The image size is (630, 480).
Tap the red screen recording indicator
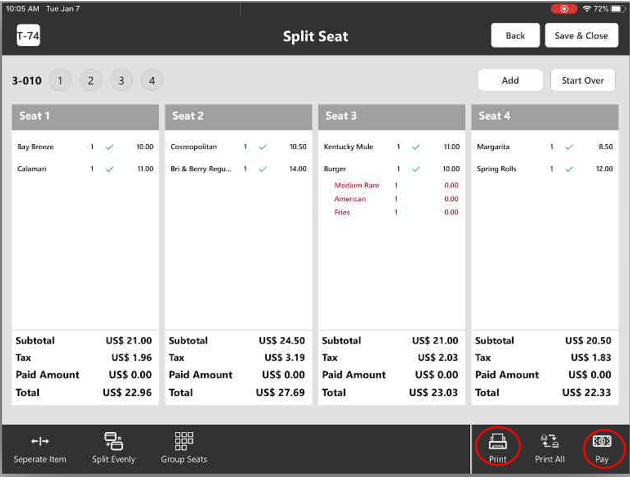(x=564, y=9)
